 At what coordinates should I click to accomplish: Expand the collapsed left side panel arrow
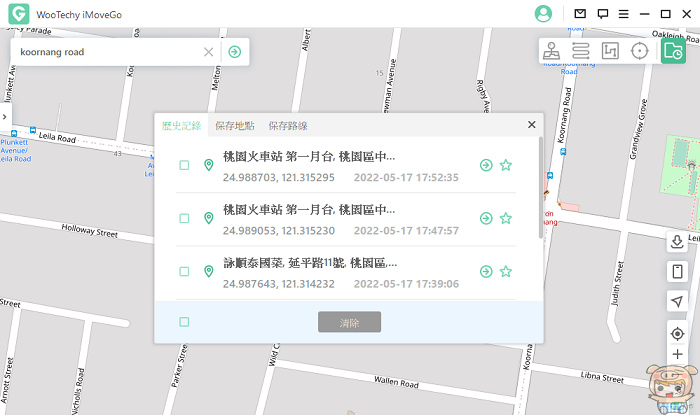point(4,116)
